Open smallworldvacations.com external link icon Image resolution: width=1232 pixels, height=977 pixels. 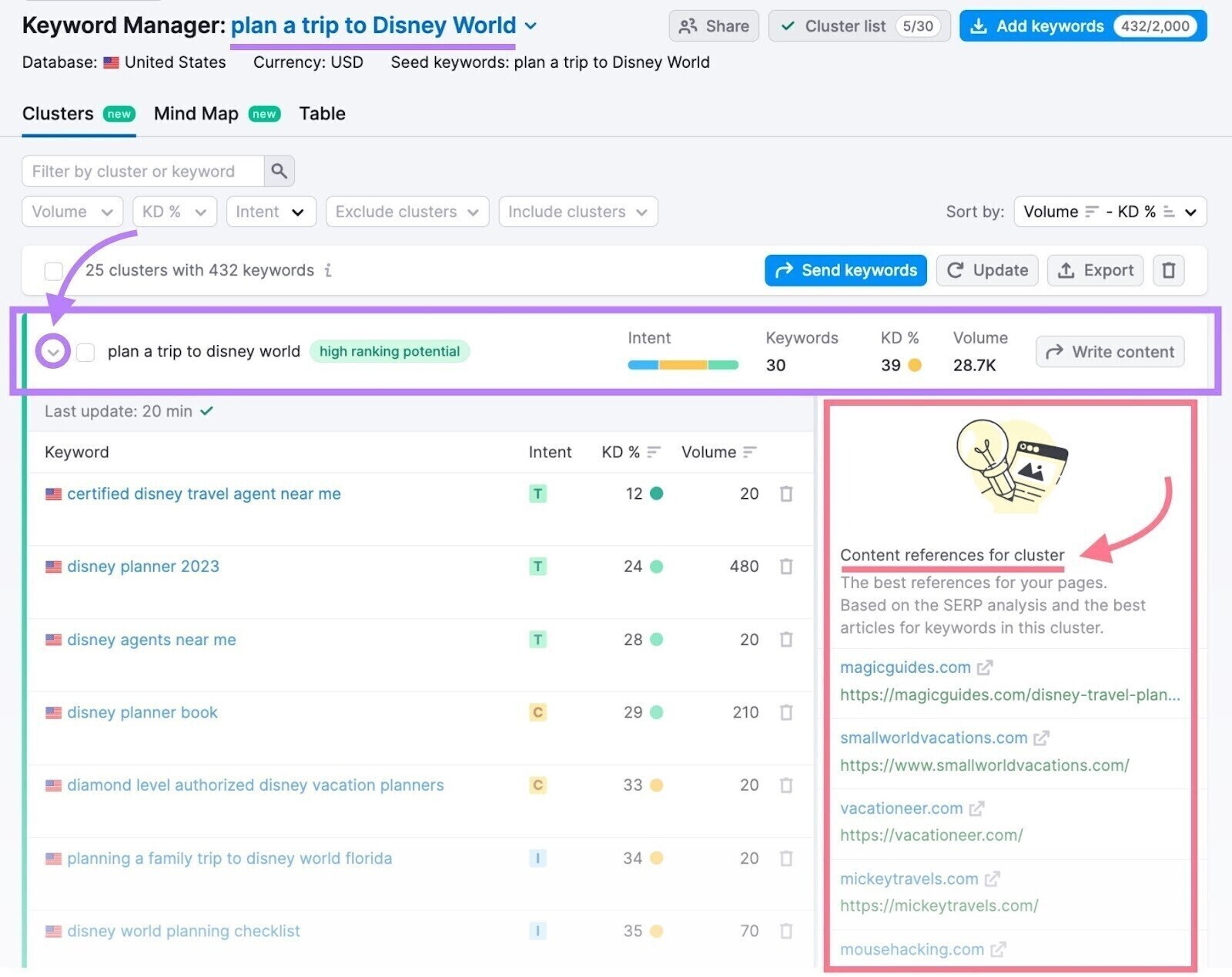1041,738
